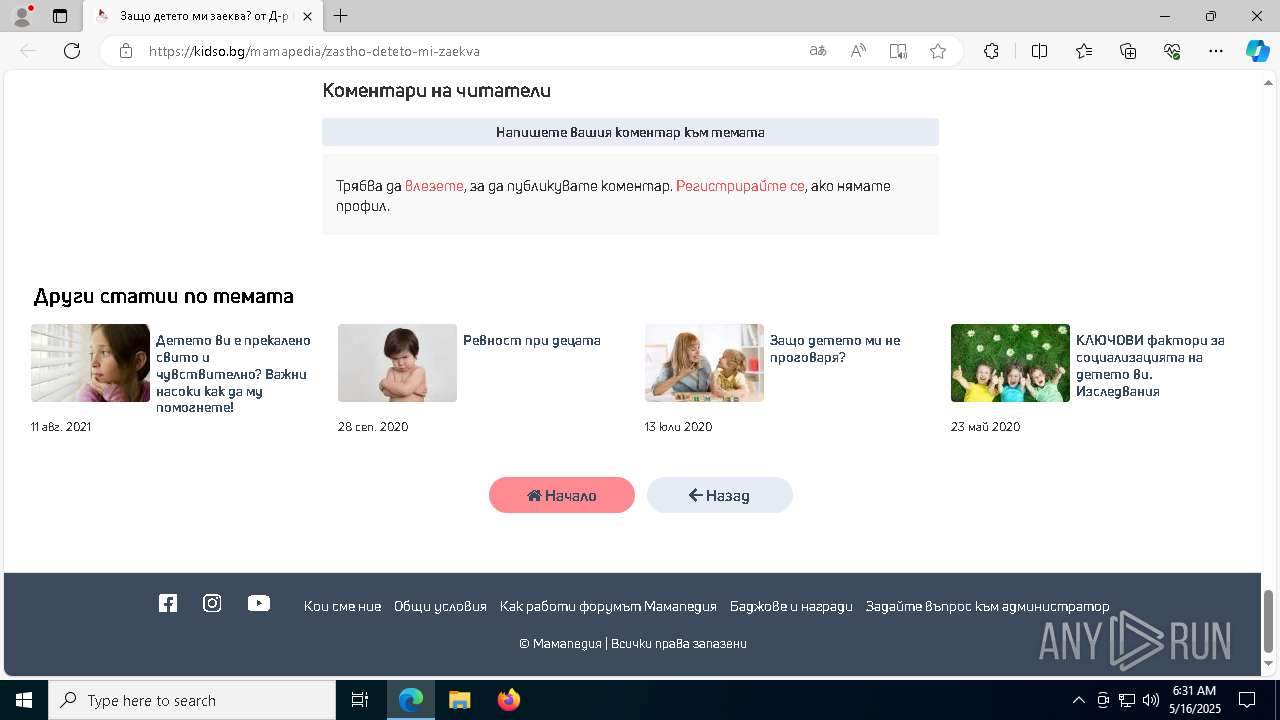The image size is (1280, 720).
Task: Open the Windows Start menu
Action: click(x=24, y=700)
